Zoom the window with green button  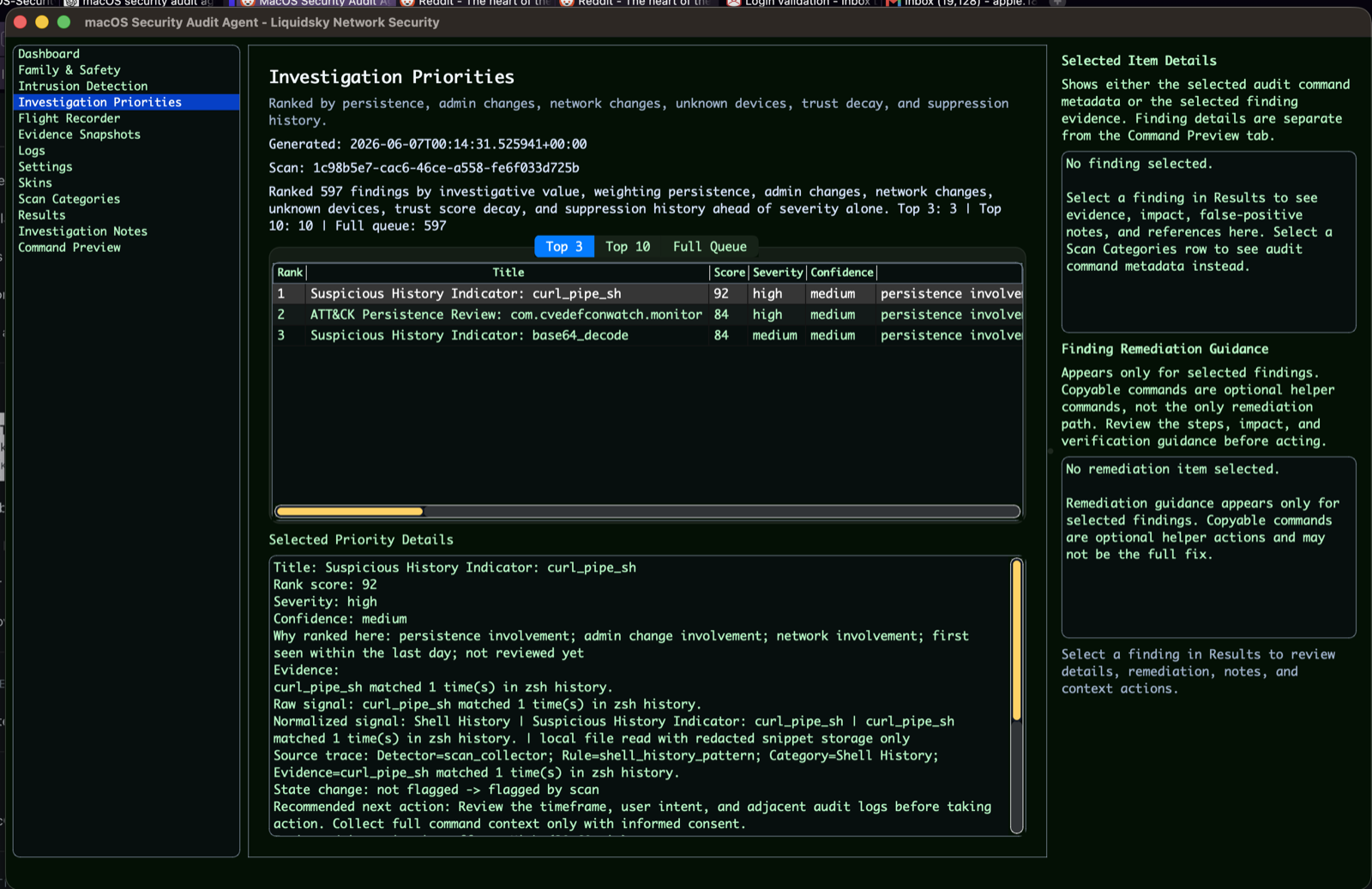pyautogui.click(x=63, y=22)
